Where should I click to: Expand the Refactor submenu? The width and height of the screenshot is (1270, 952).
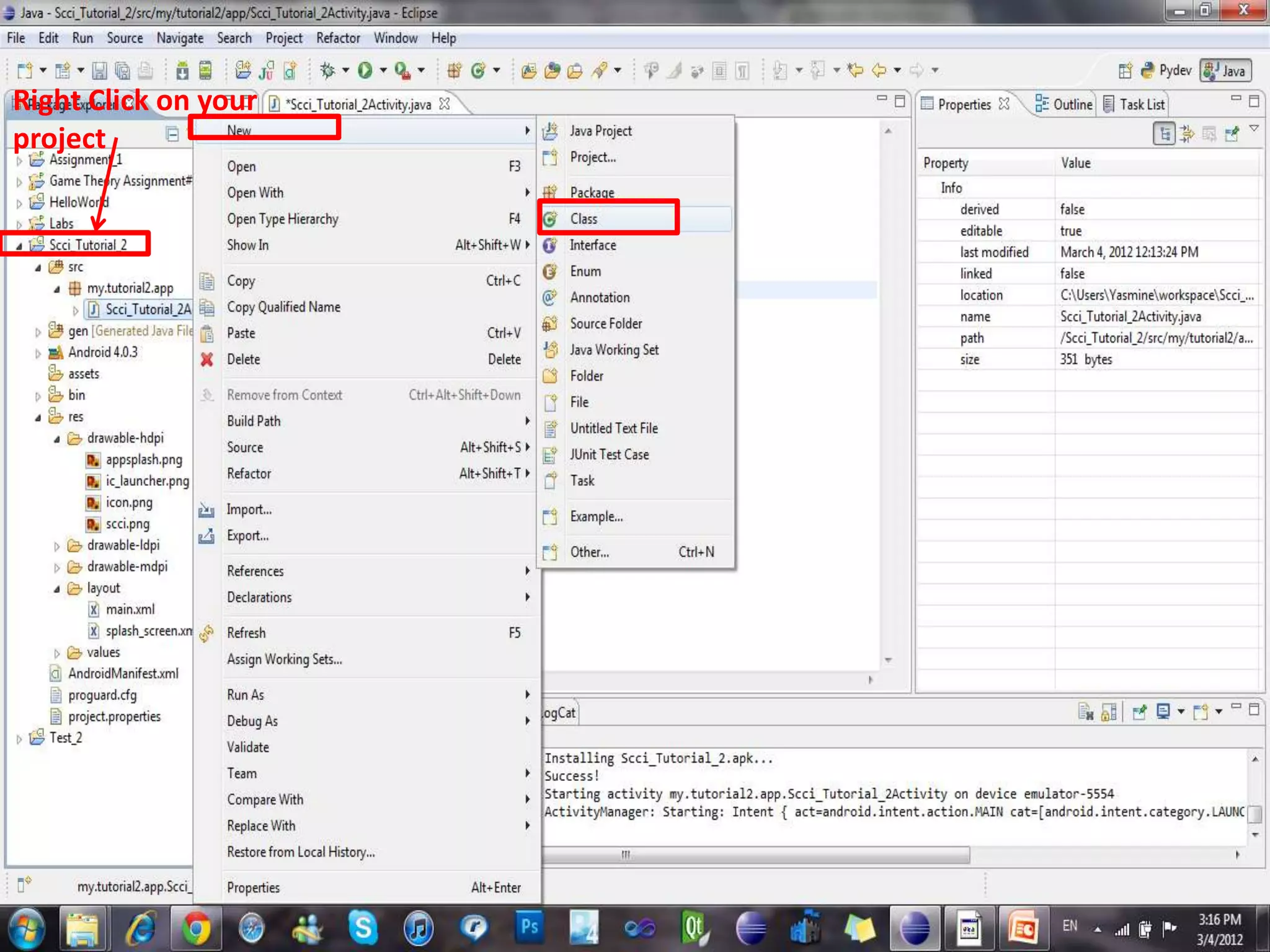point(366,474)
